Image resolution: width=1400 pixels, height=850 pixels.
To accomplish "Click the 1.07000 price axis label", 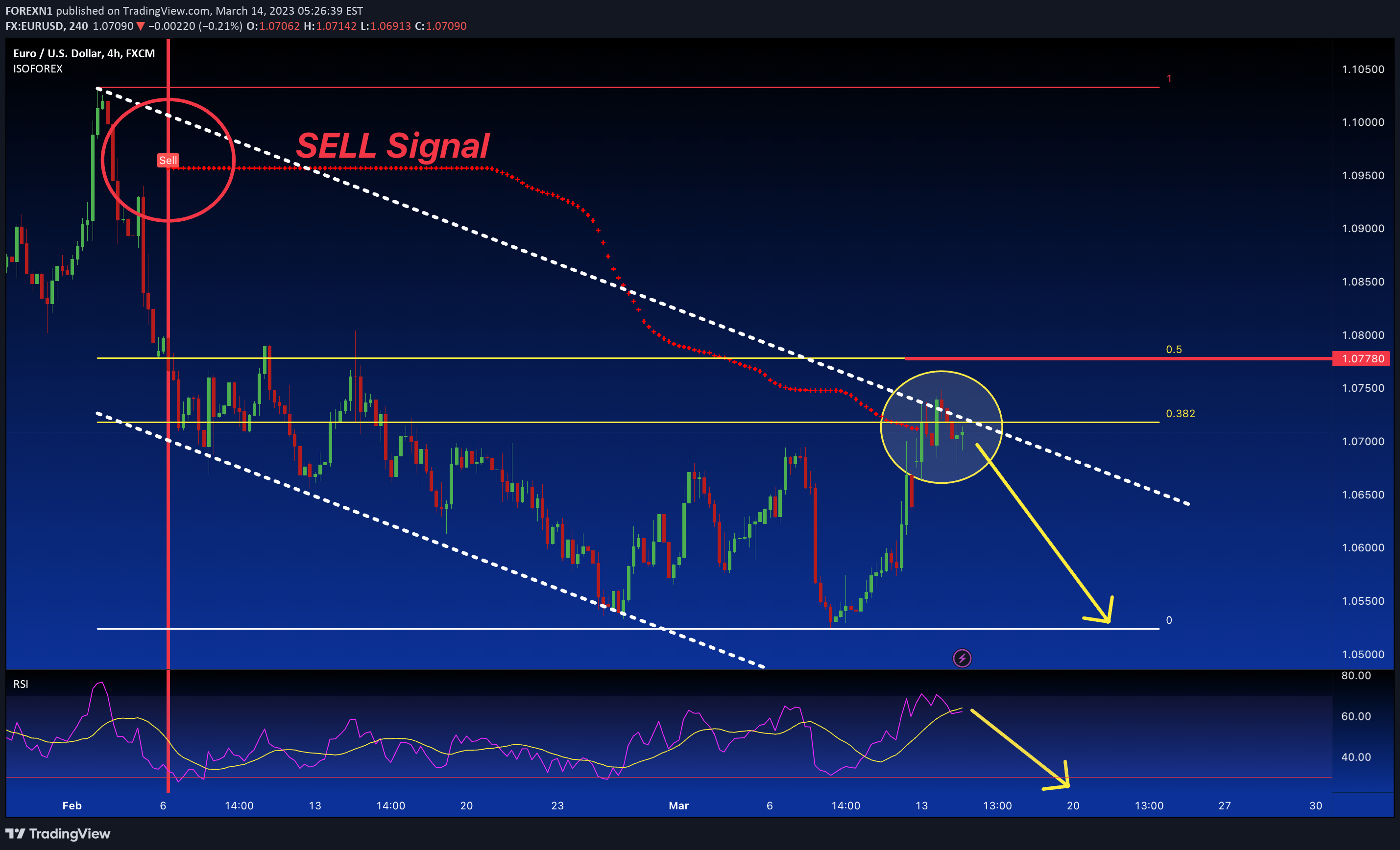I will [x=1363, y=441].
